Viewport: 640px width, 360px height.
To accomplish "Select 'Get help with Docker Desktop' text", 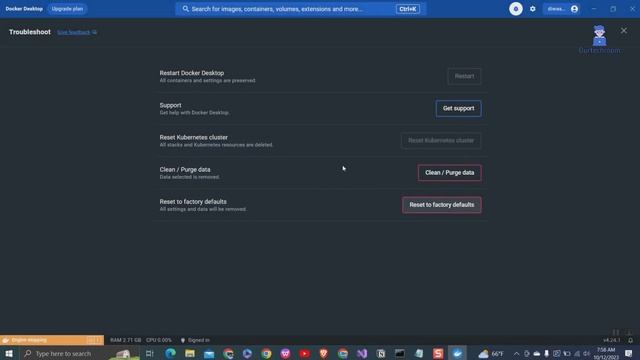I will coord(194,113).
